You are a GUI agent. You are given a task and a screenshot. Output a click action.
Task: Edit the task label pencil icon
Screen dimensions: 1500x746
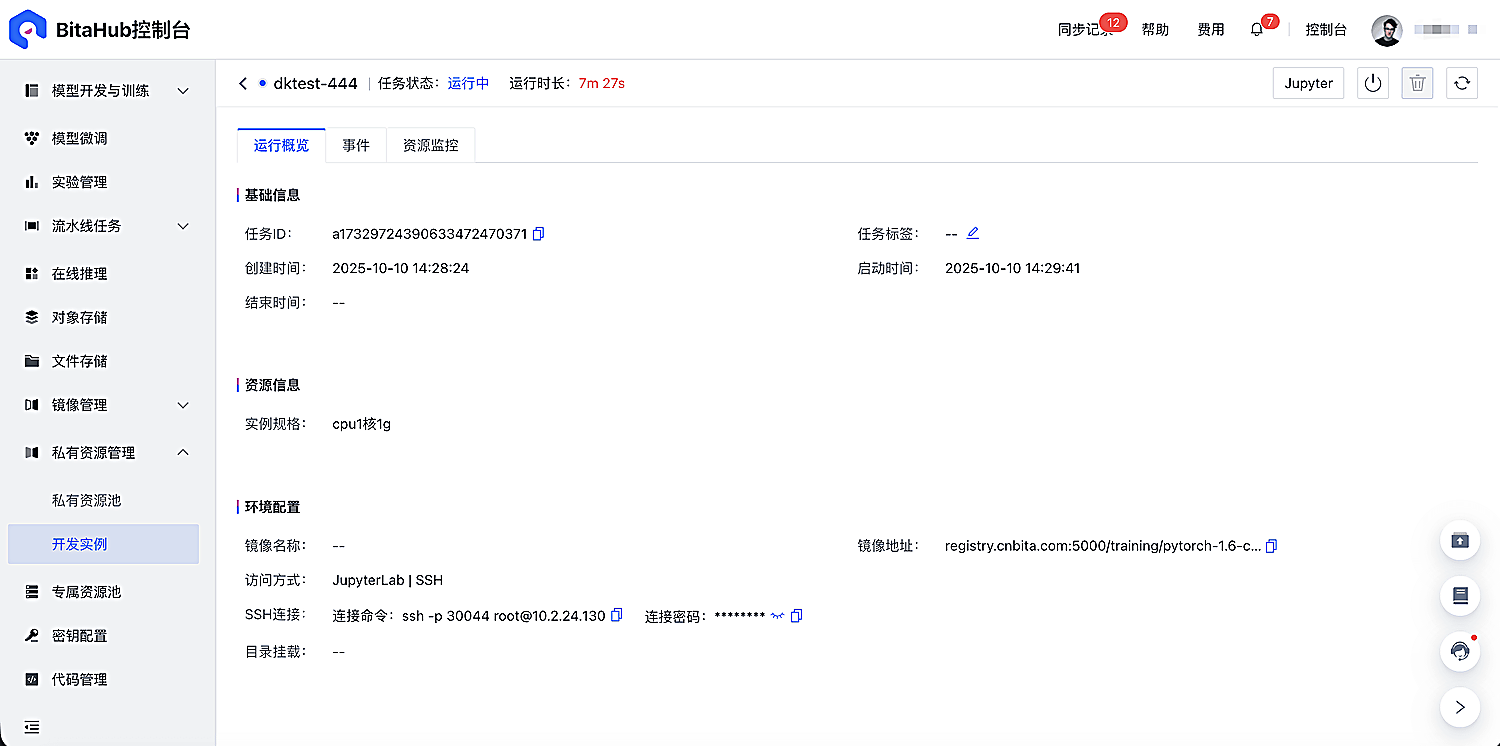[973, 233]
